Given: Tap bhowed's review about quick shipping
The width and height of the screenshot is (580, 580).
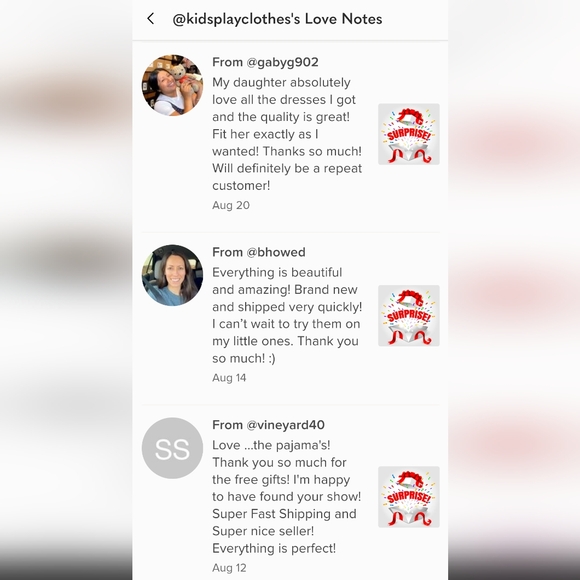Looking at the screenshot, I should pyautogui.click(x=287, y=315).
